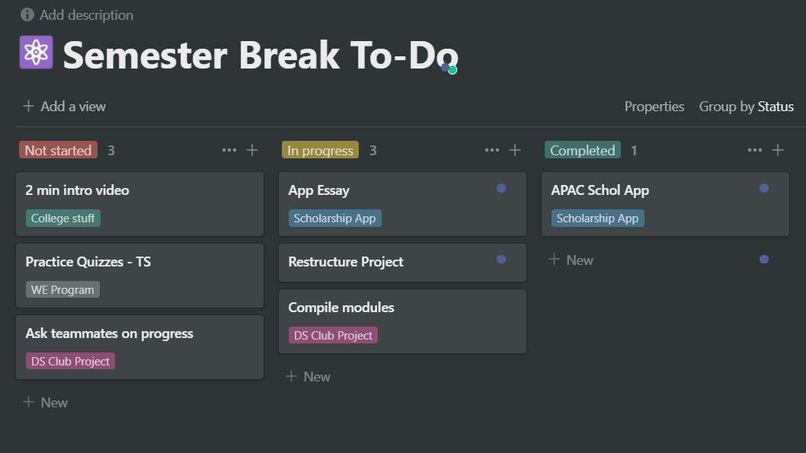Screen dimensions: 806x453
Task: Click the College stuff green tag
Action: click(x=63, y=218)
